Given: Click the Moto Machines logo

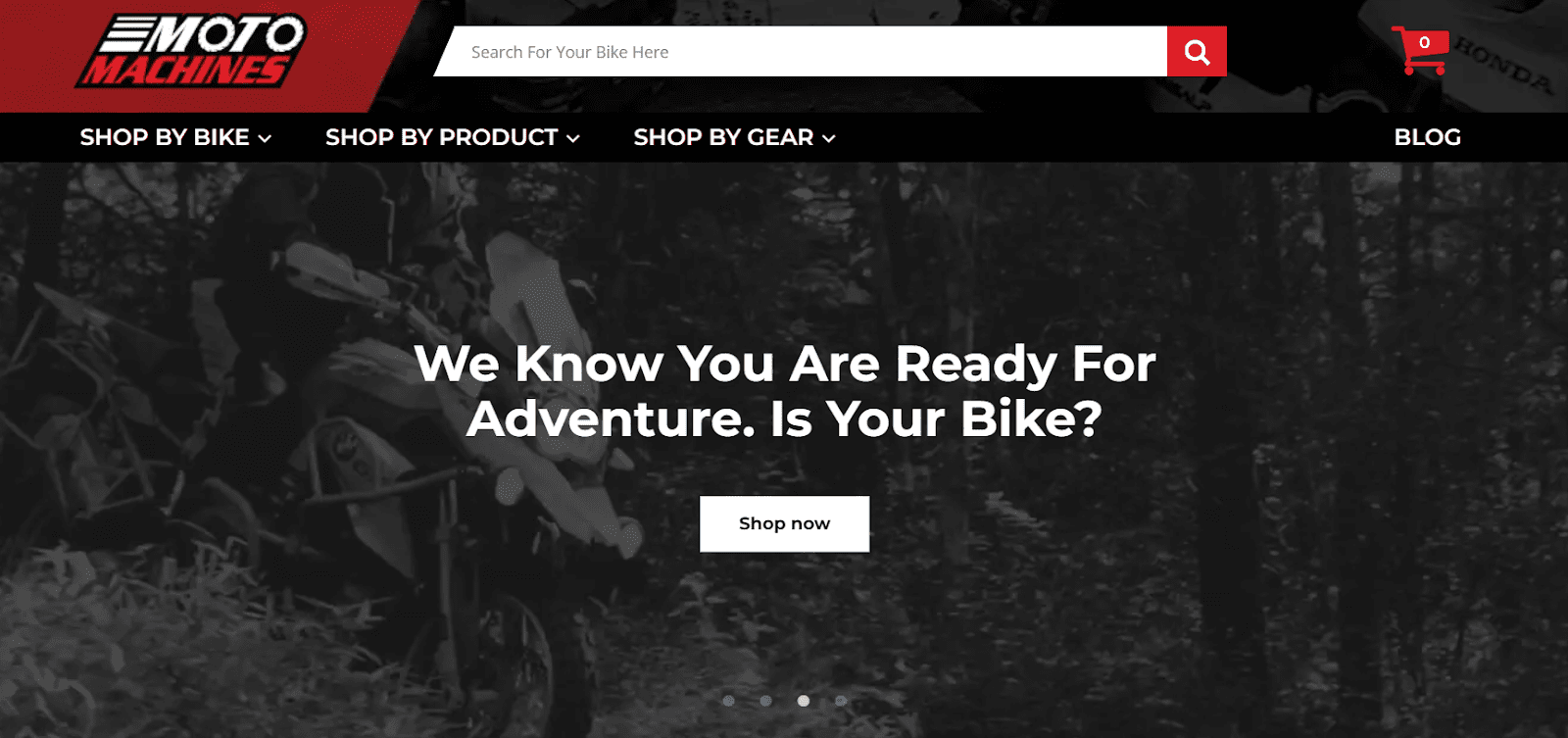Looking at the screenshot, I should tap(192, 51).
